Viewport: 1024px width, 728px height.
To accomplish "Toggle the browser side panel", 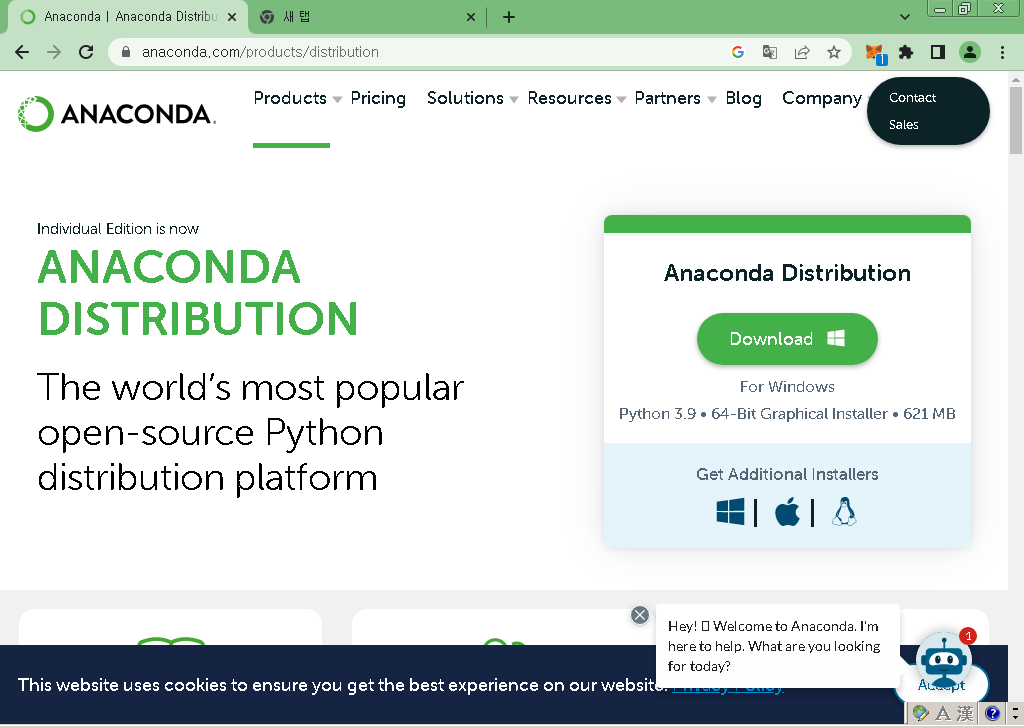I will click(938, 52).
